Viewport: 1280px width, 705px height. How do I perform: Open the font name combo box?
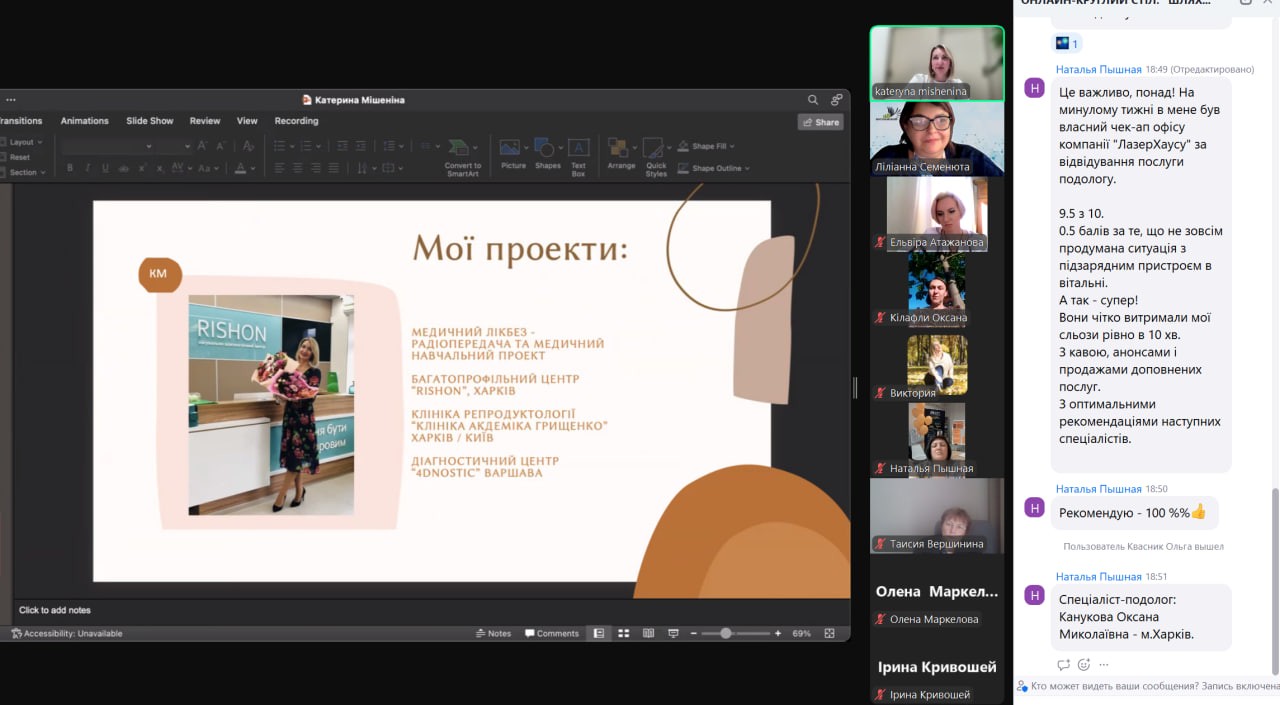click(x=106, y=146)
